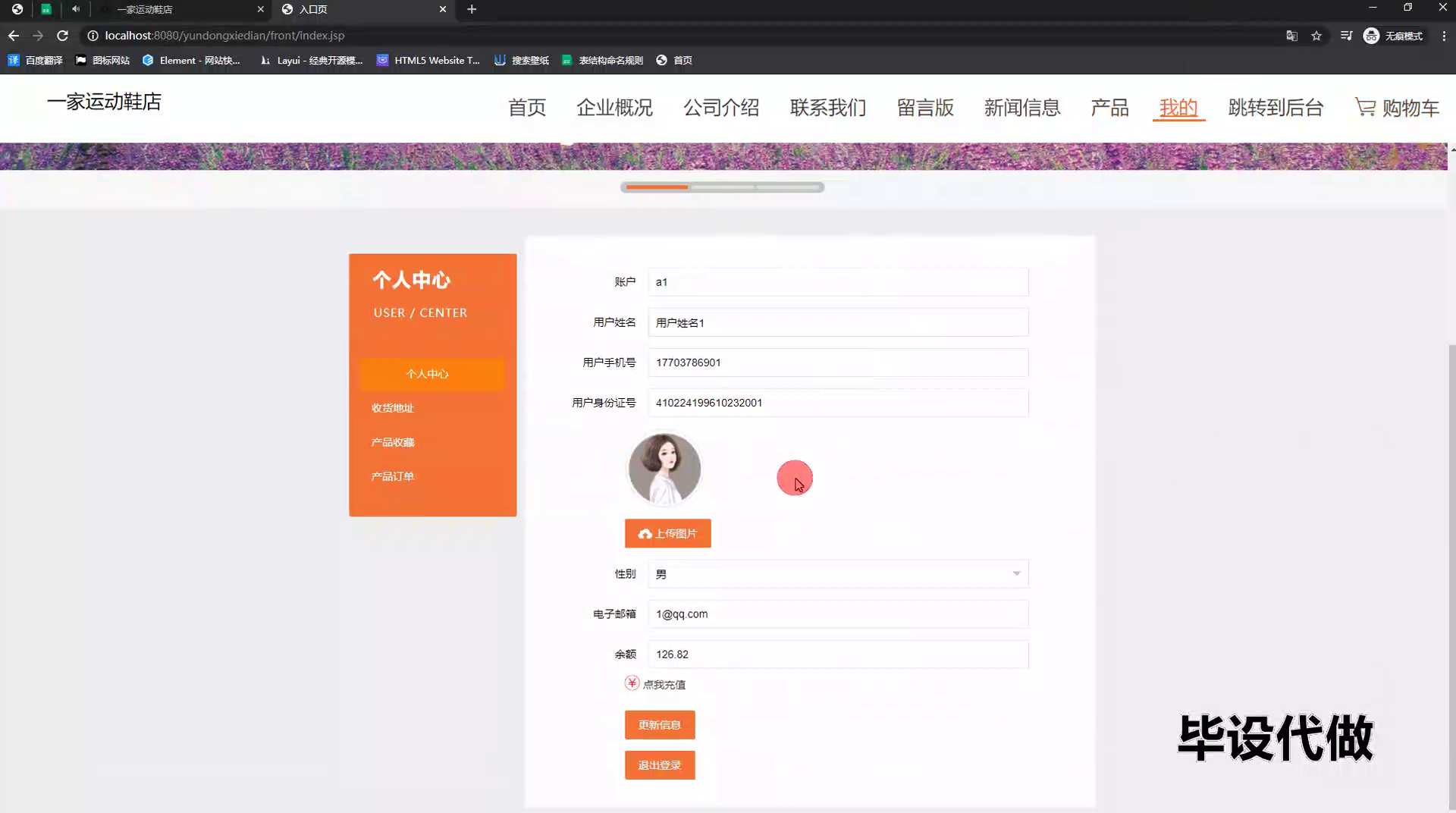Open the 百度翻译 bookmark
The height and width of the screenshot is (813, 1456).
(x=36, y=60)
